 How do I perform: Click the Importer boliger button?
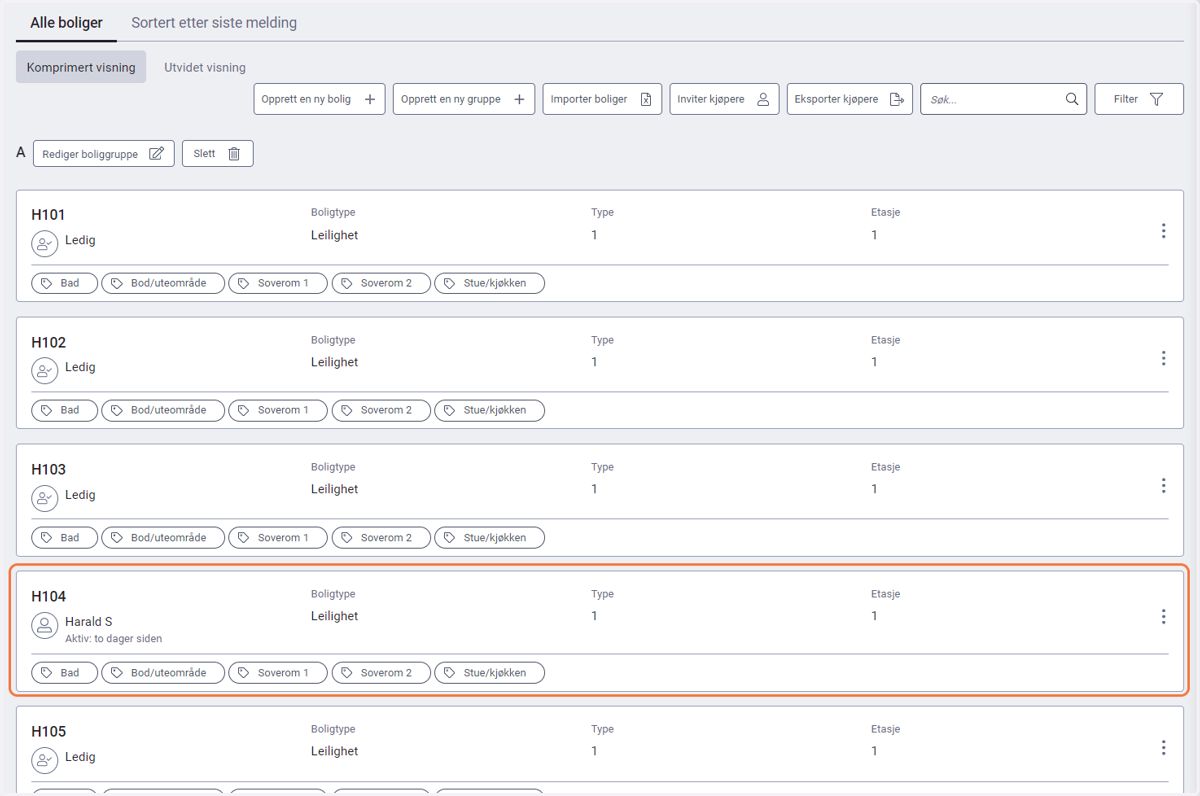tap(602, 99)
